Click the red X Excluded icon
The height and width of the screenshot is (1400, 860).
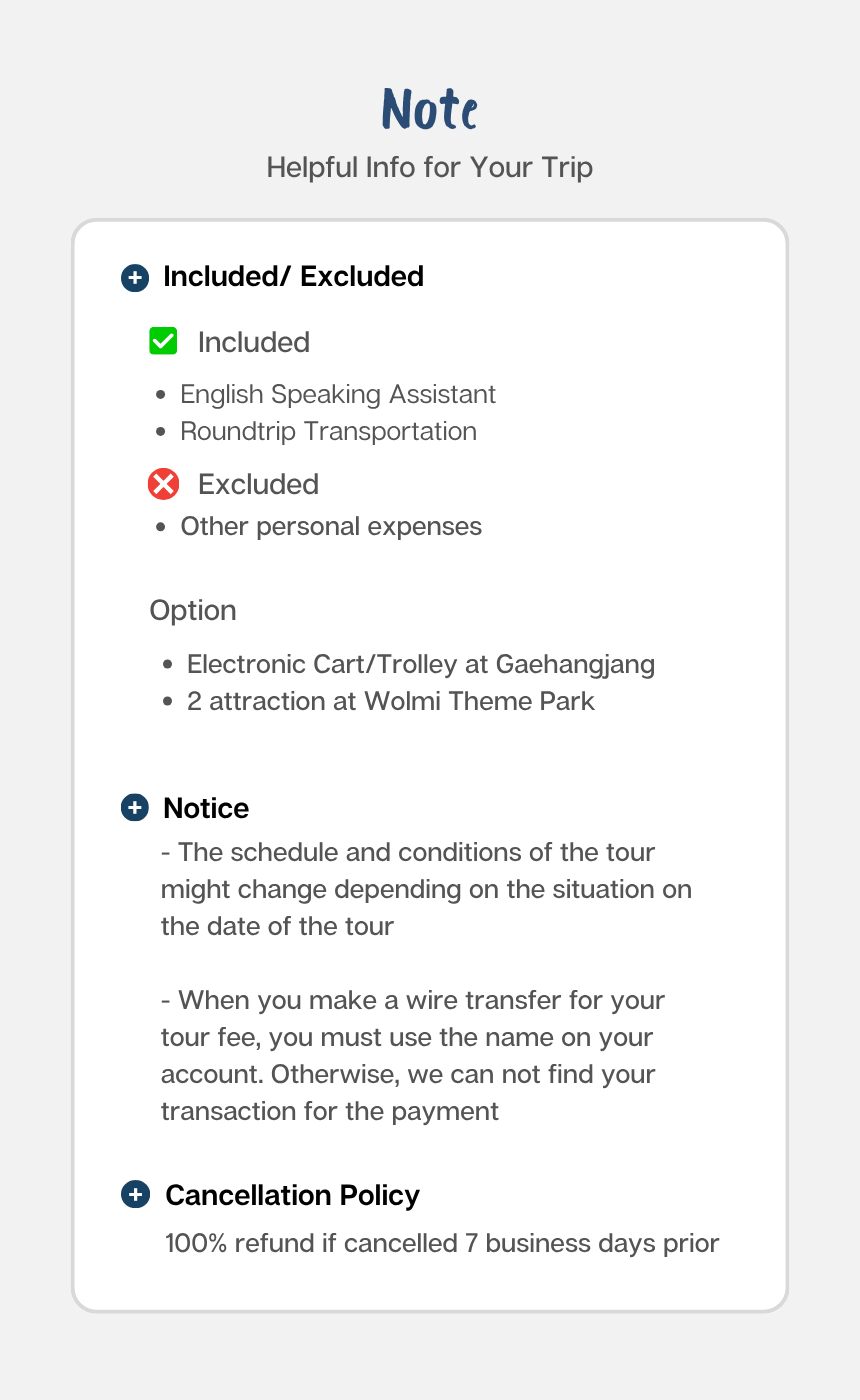click(x=163, y=484)
